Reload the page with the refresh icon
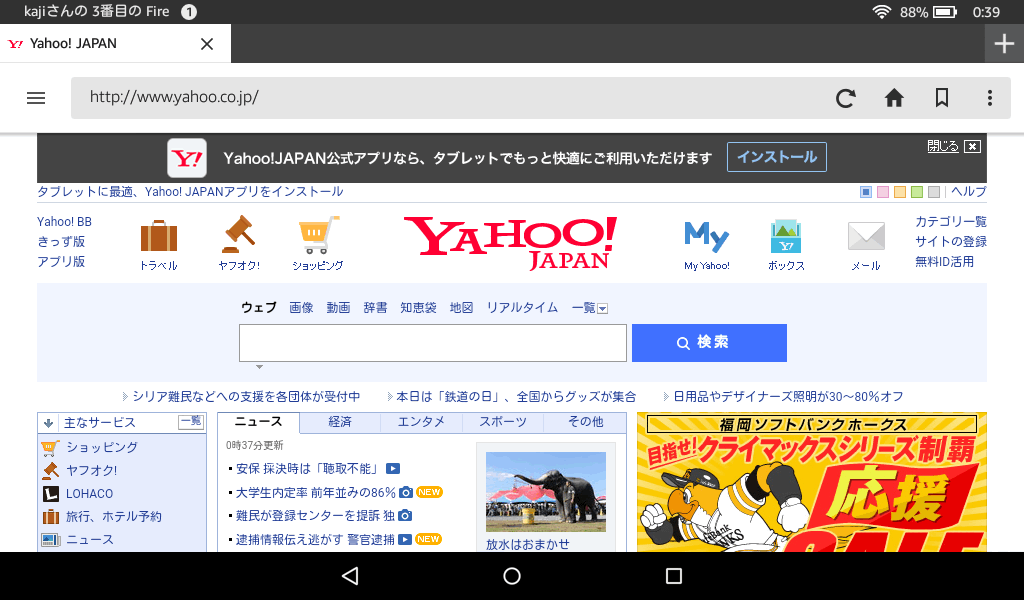Screen dimensions: 1024x600 coord(845,98)
